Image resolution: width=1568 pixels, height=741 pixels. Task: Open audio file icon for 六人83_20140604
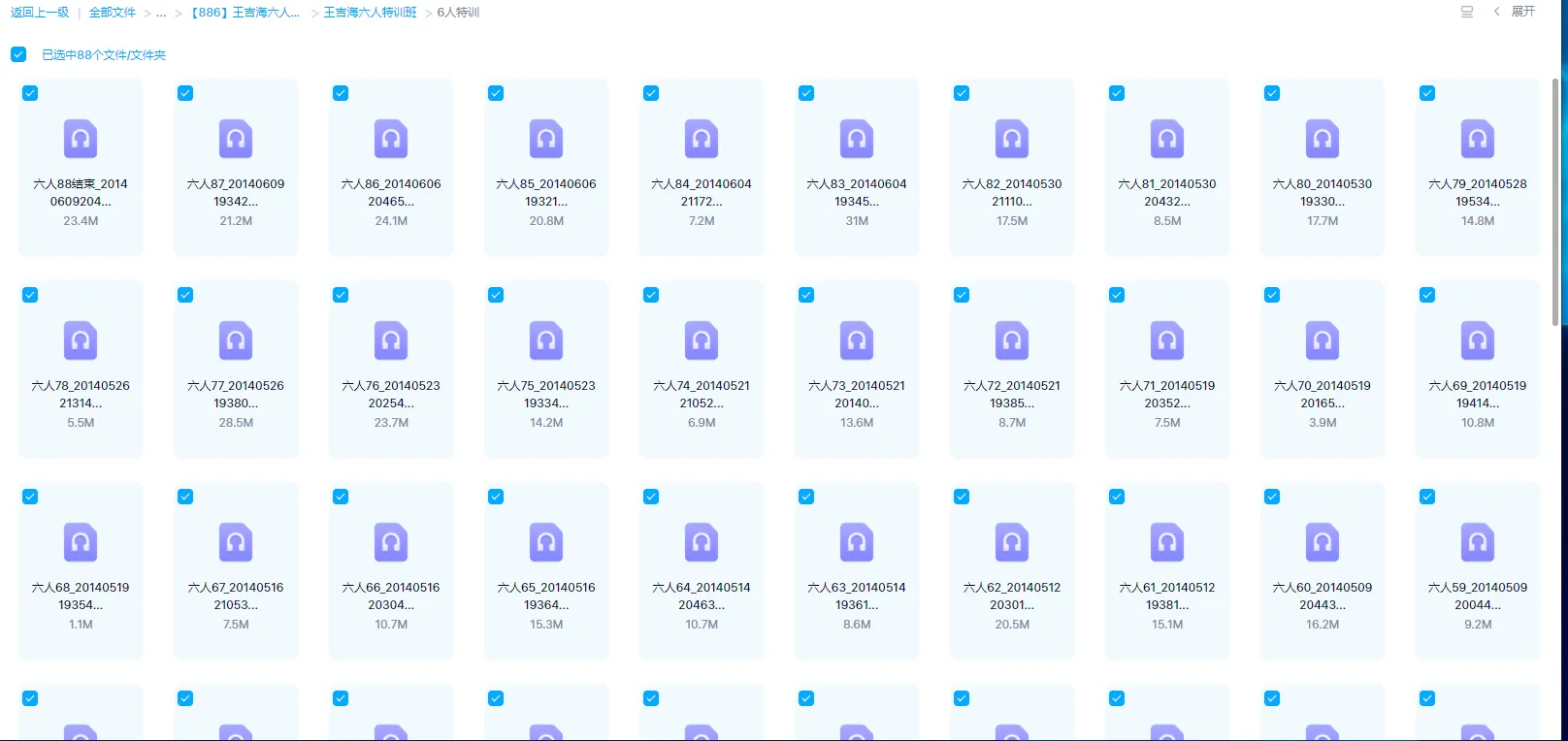tap(857, 139)
